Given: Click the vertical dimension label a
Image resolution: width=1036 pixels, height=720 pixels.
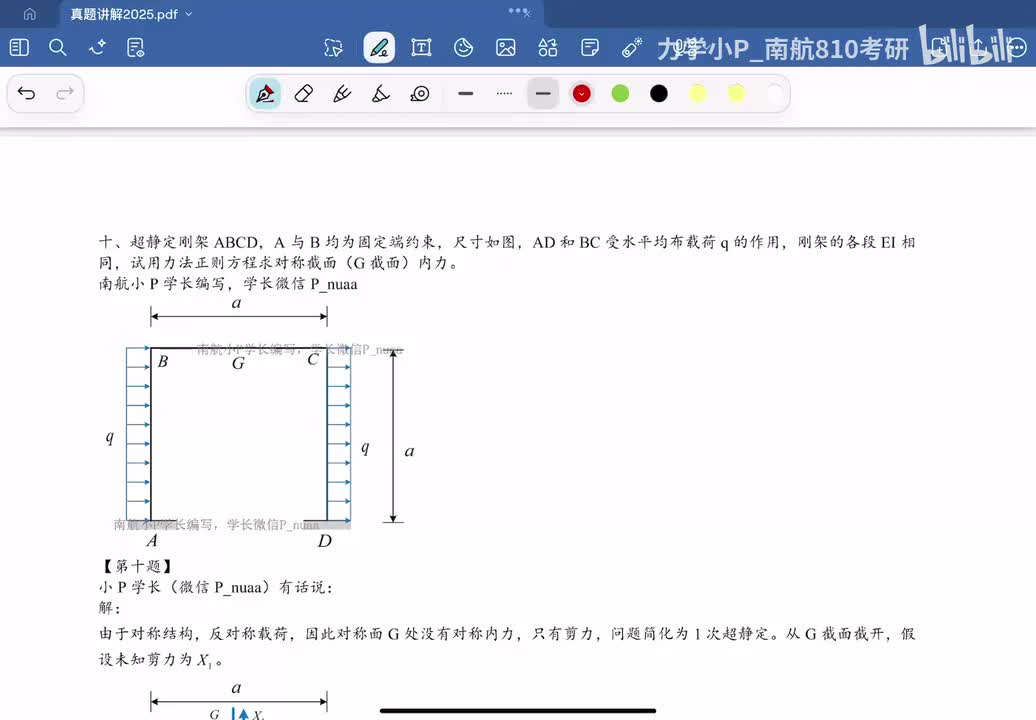Looking at the screenshot, I should click(x=409, y=451).
